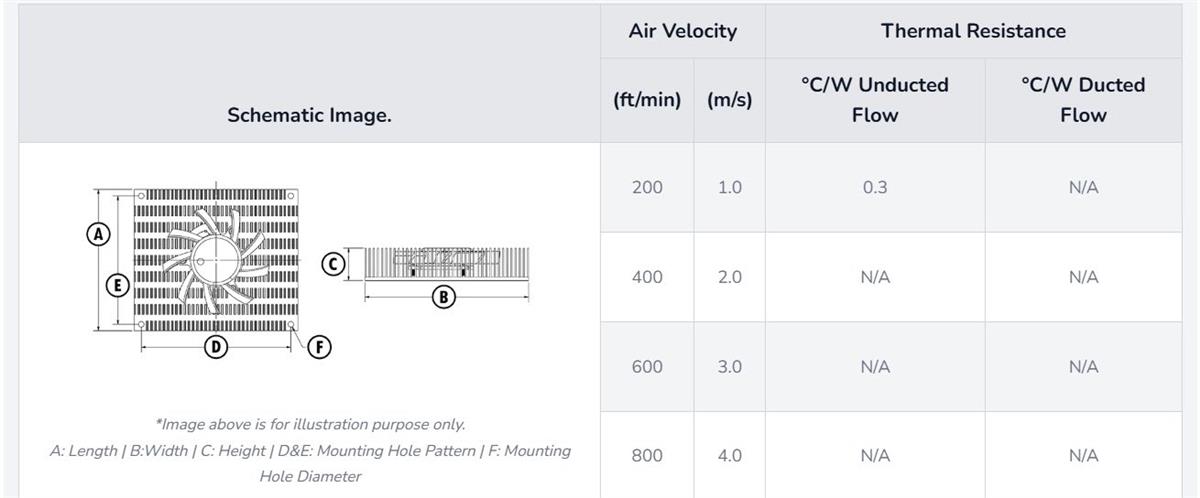
Task: Click the circled F mounting hole label
Action: click(x=319, y=347)
